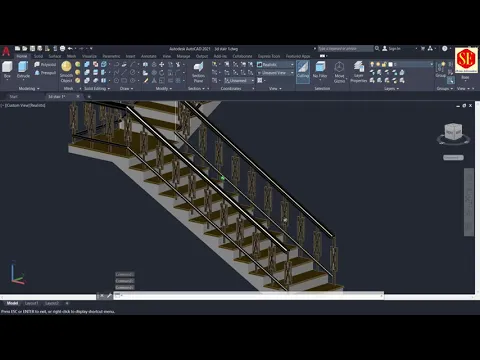Click New drawing in Quick Access toolbar
480x360 pixels.
(18, 49)
